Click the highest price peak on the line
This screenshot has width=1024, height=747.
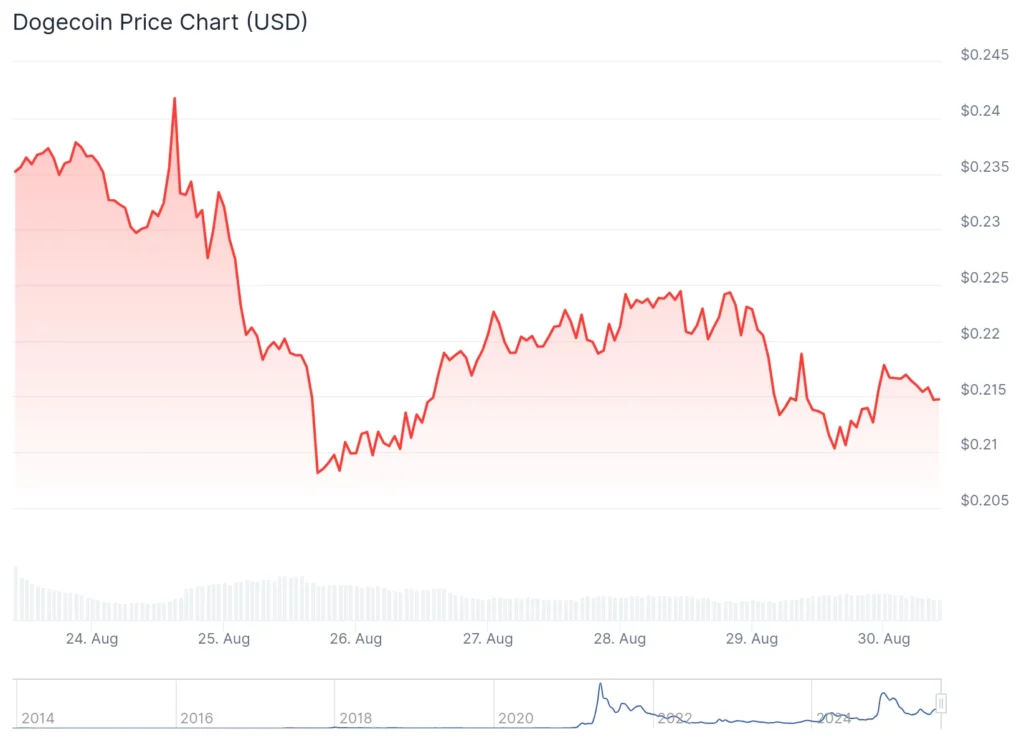point(175,98)
